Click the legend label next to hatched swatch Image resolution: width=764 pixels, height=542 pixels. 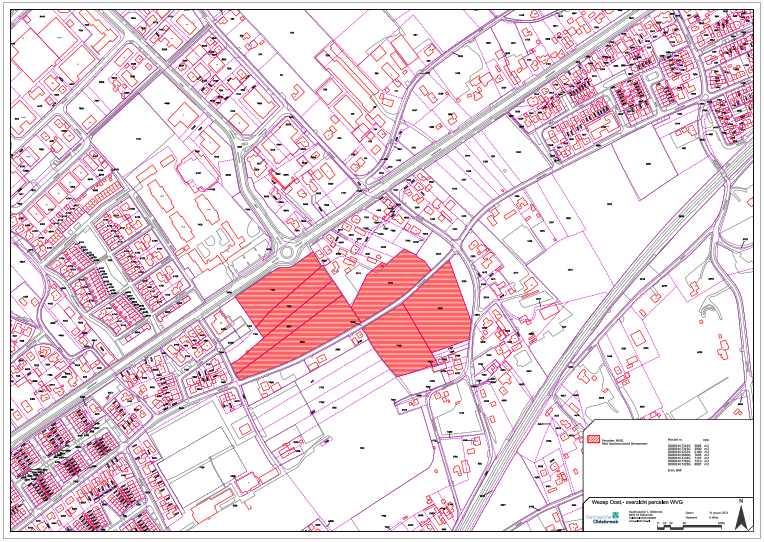point(624,440)
